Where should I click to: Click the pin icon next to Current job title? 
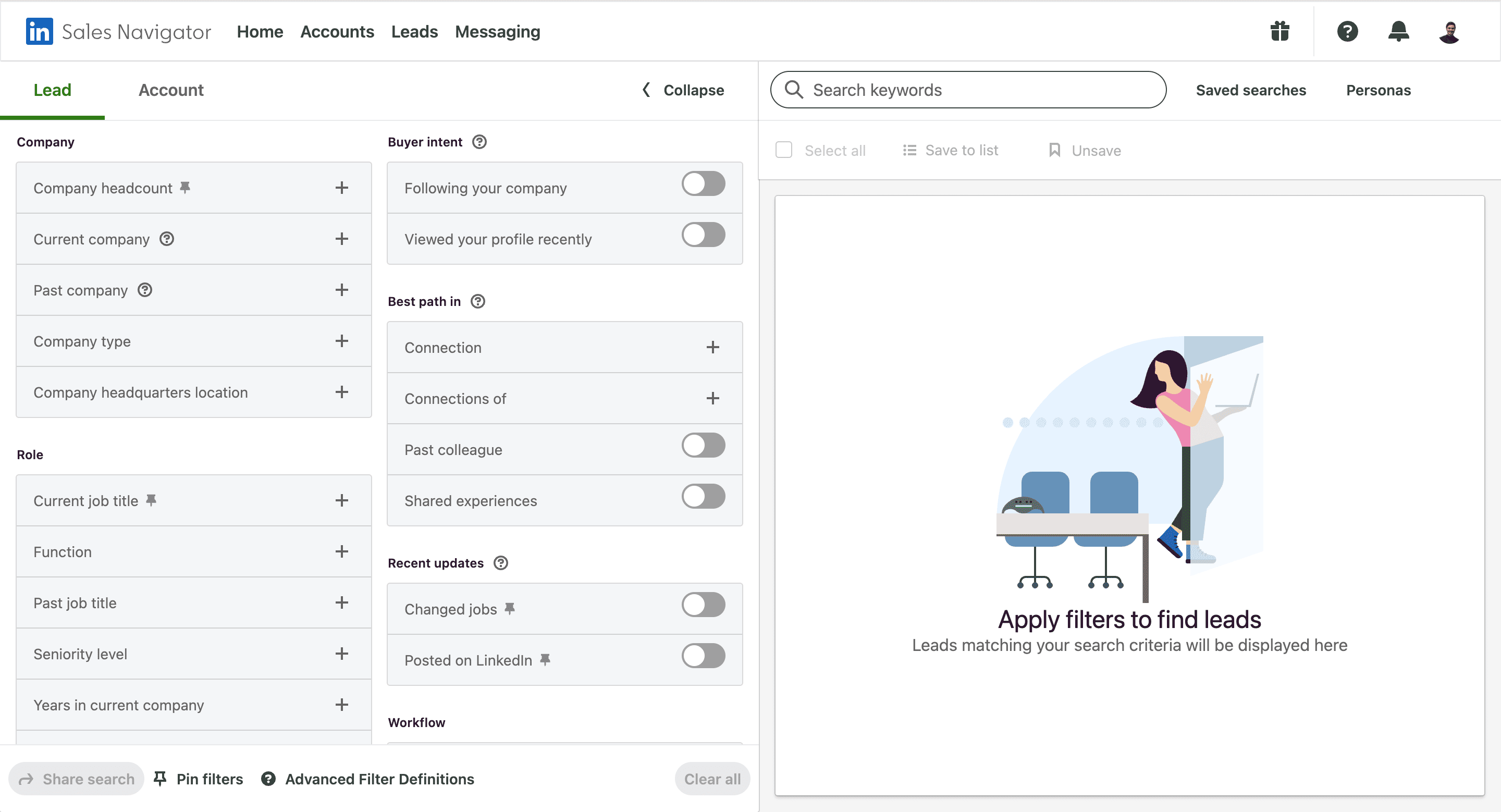click(x=151, y=500)
